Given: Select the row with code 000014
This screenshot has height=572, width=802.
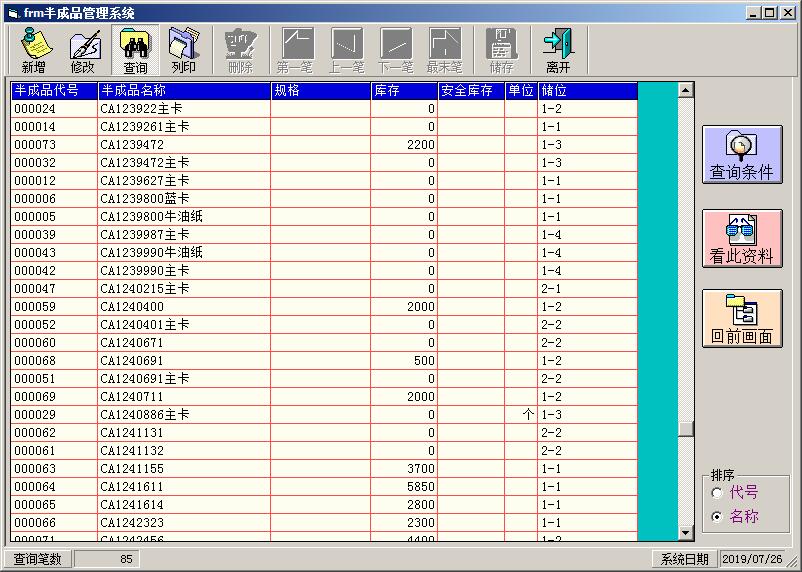Looking at the screenshot, I should (324, 126).
